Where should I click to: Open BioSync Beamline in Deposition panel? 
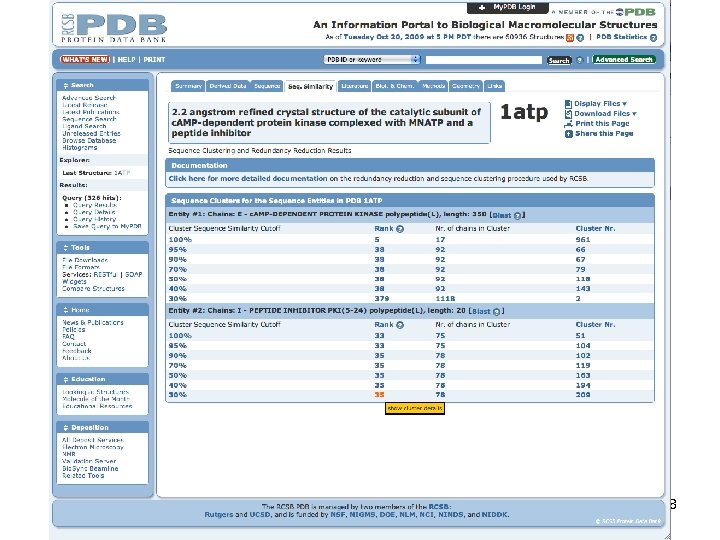pyautogui.click(x=90, y=469)
